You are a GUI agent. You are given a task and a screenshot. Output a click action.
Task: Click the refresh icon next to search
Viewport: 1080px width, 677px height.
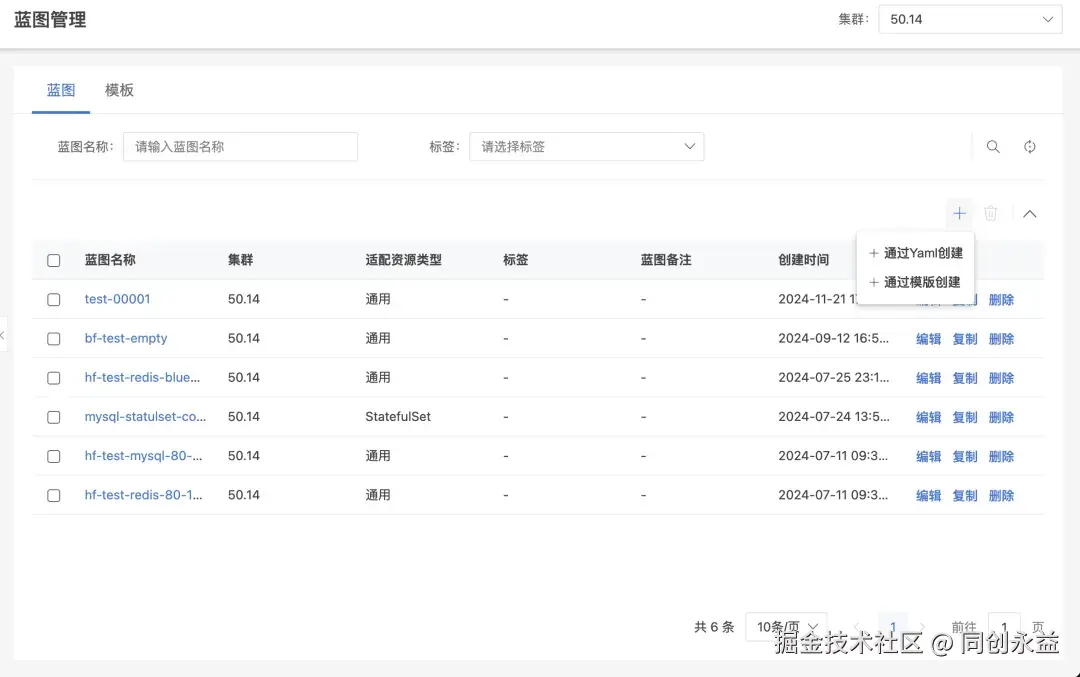pos(1030,146)
